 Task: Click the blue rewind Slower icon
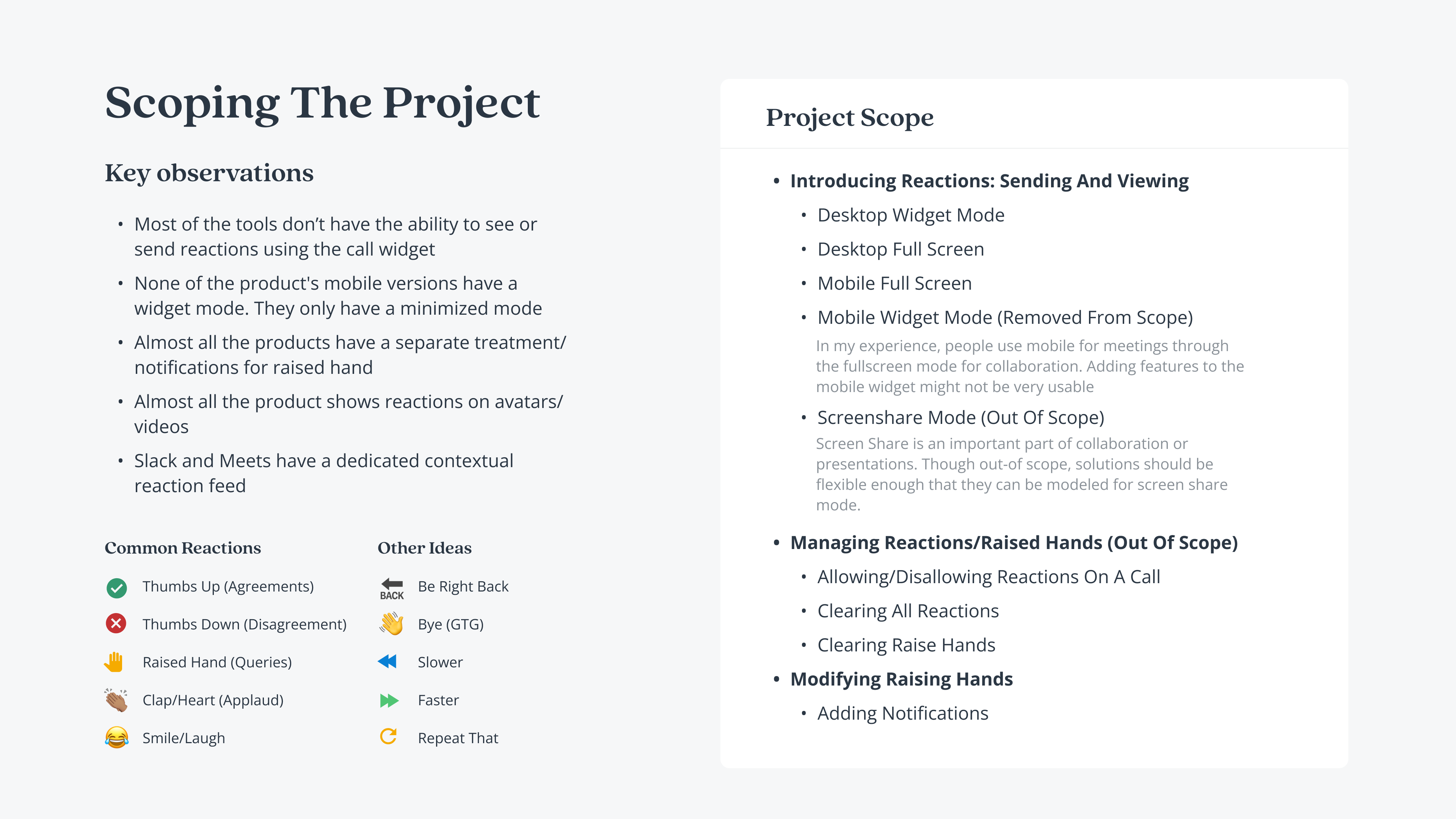click(388, 661)
